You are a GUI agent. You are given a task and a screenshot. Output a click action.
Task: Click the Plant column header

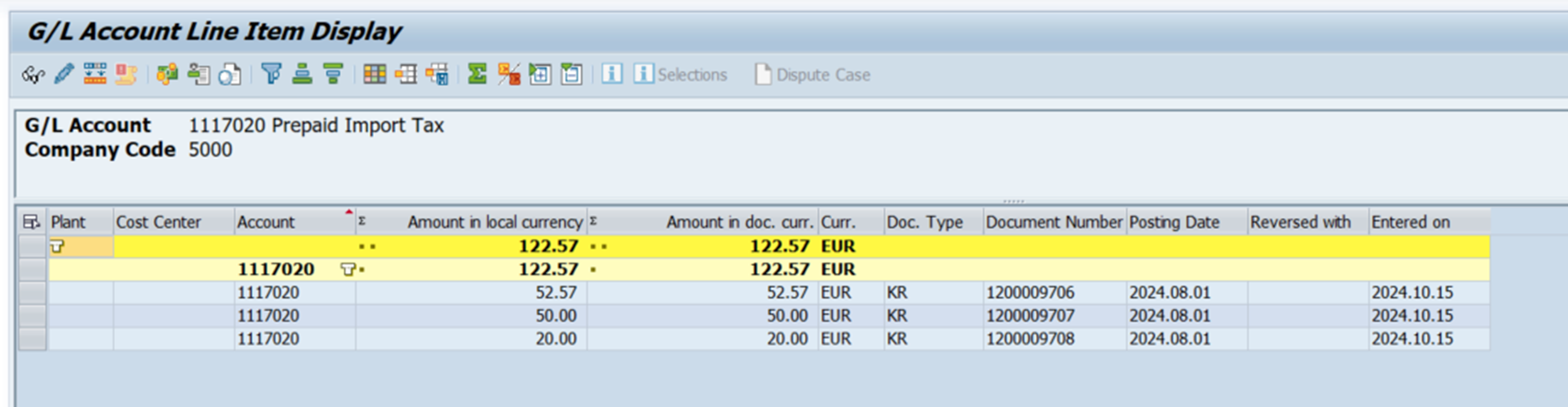[x=80, y=222]
